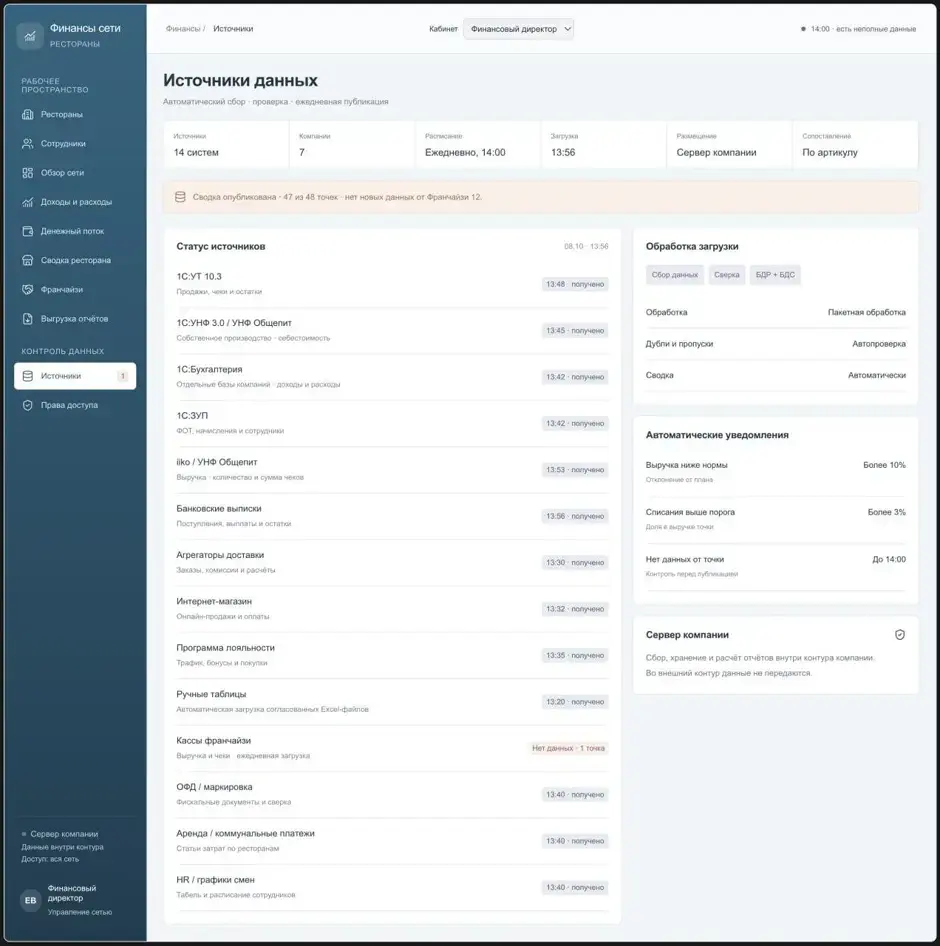Click the Автоматически value for Сводка
The height and width of the screenshot is (946, 940).
[x=877, y=375]
